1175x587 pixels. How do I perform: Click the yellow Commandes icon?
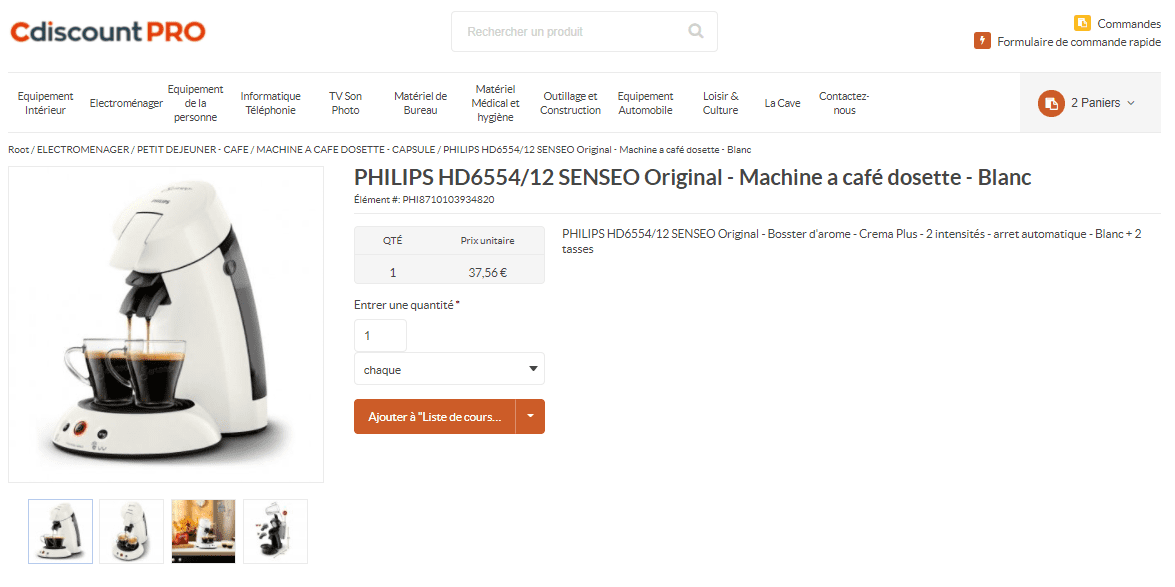[x=1082, y=23]
